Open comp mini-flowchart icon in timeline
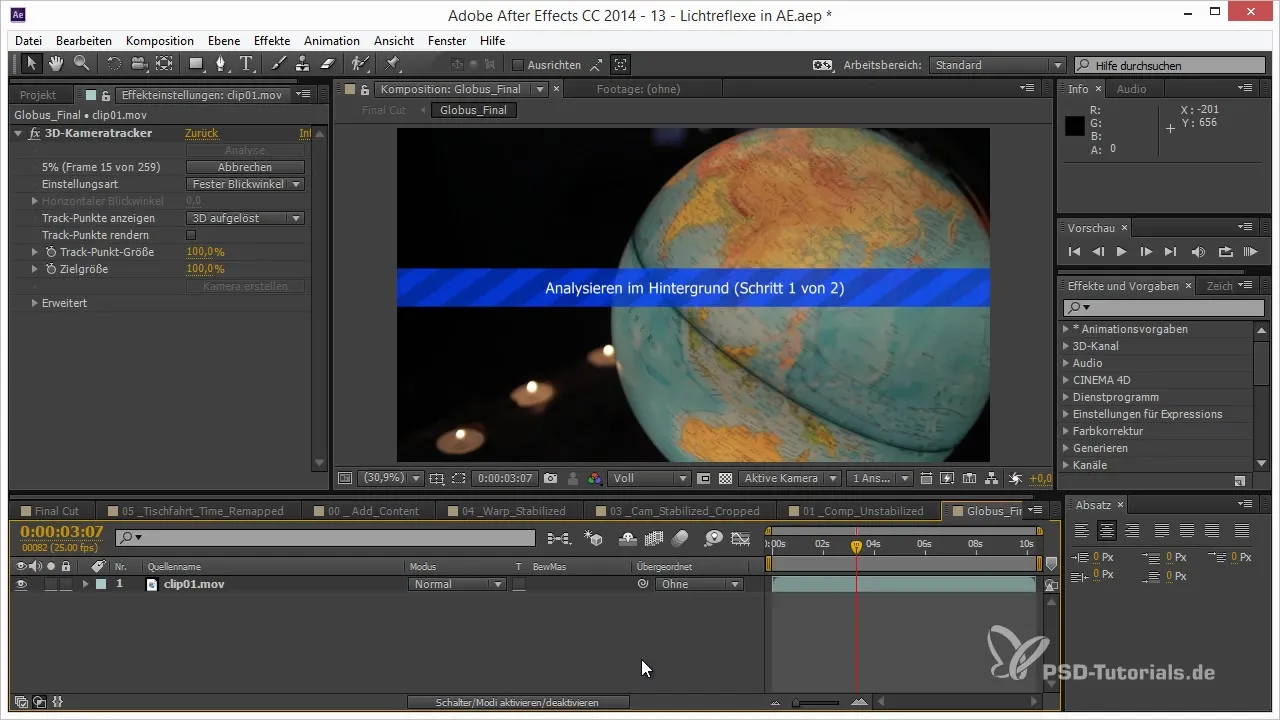1280x720 pixels. point(559,538)
